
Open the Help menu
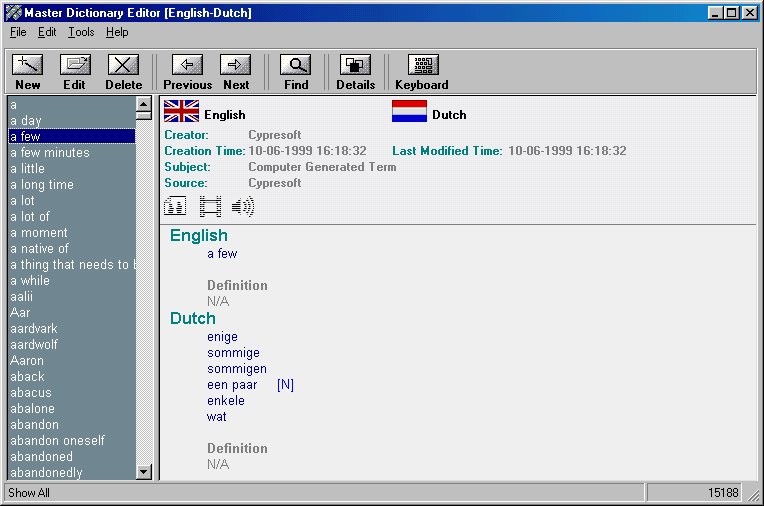point(117,32)
